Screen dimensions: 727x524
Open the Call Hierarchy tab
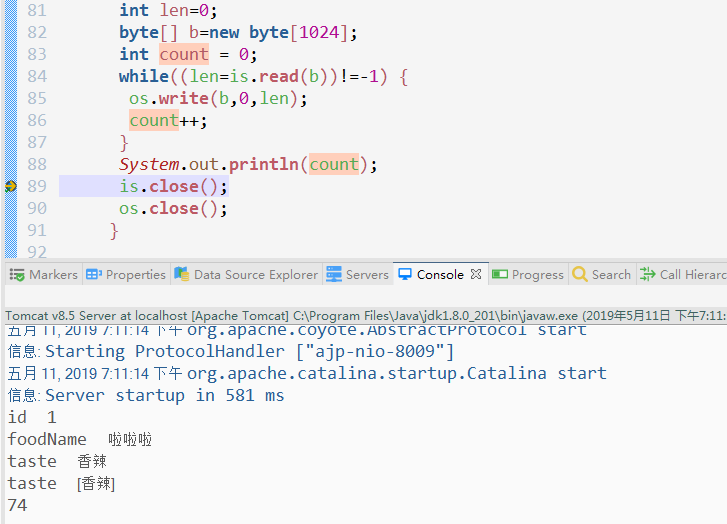(x=682, y=275)
